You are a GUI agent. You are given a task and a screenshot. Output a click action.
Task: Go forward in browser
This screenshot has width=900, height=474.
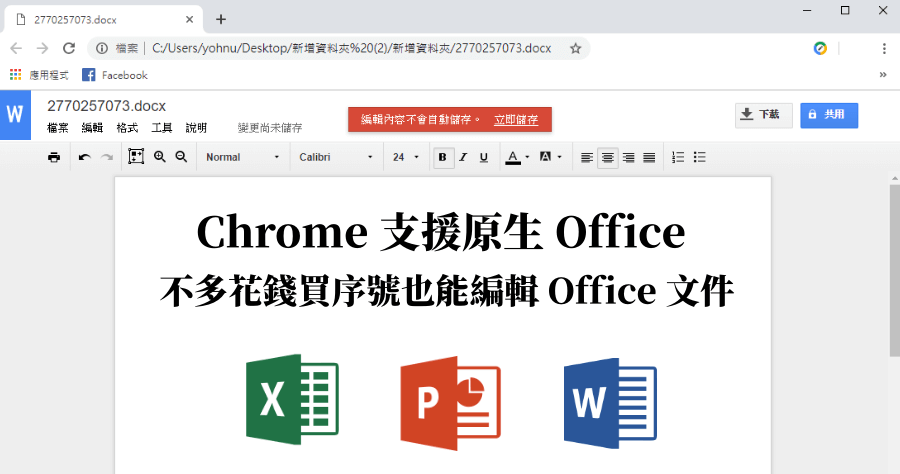click(x=42, y=48)
